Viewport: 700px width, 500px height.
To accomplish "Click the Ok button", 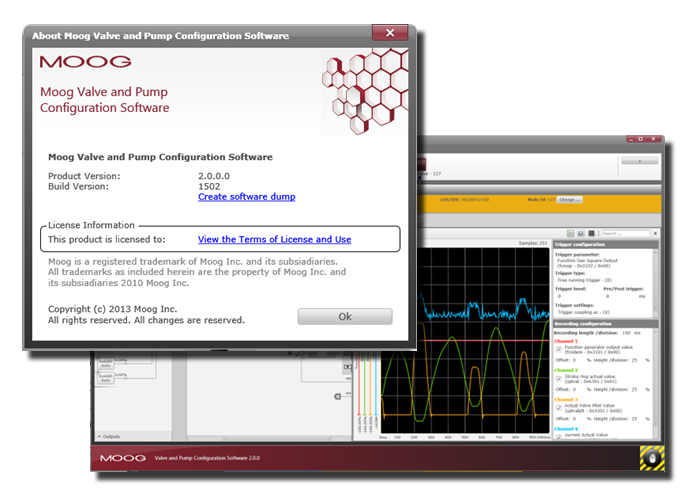I will click(345, 316).
